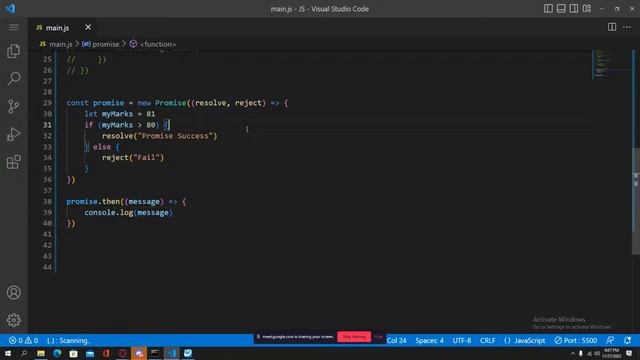Open the <function> breadcrumb item

coord(153,44)
